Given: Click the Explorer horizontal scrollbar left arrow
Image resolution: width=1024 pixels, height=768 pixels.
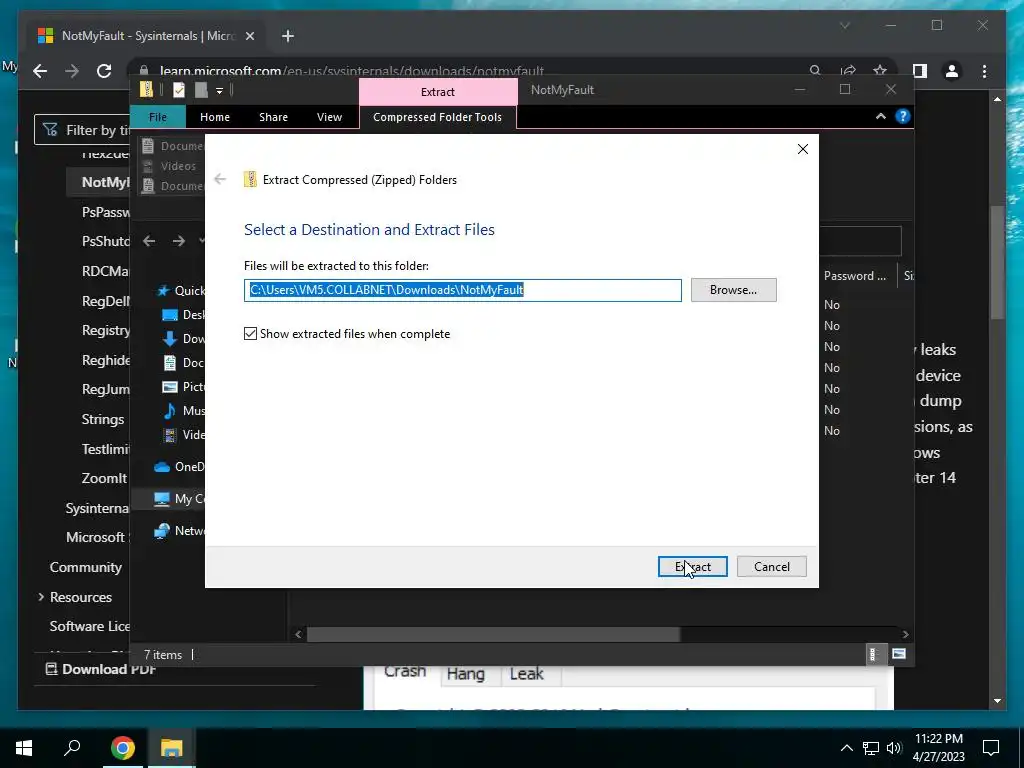Looking at the screenshot, I should pyautogui.click(x=298, y=634).
